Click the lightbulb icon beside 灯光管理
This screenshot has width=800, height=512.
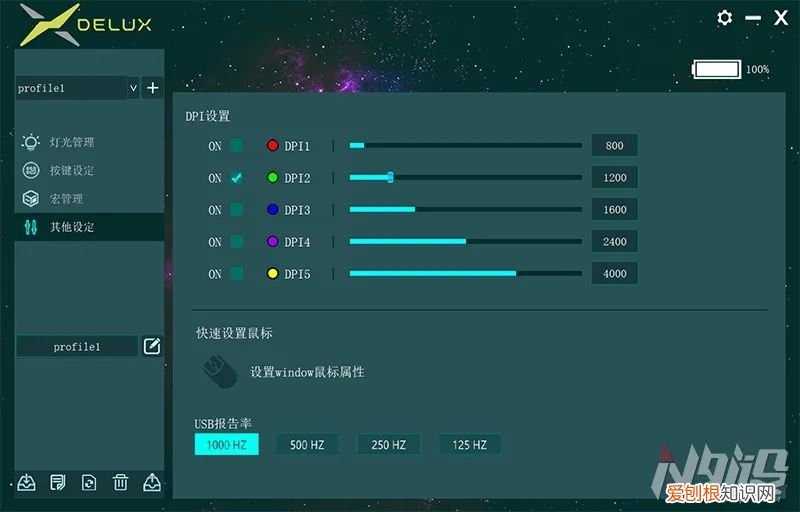coord(31,142)
